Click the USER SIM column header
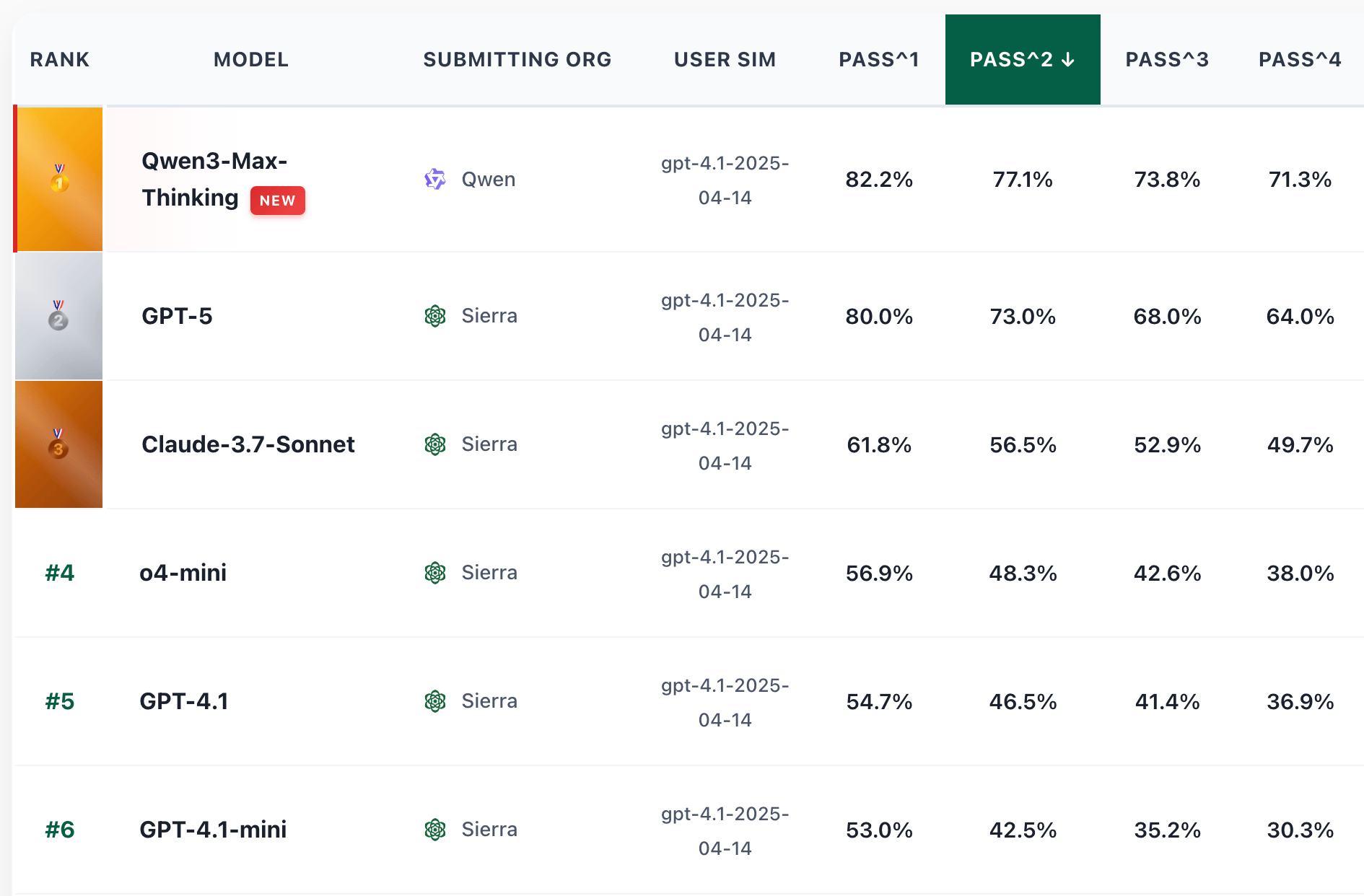The height and width of the screenshot is (896, 1364). click(x=725, y=60)
